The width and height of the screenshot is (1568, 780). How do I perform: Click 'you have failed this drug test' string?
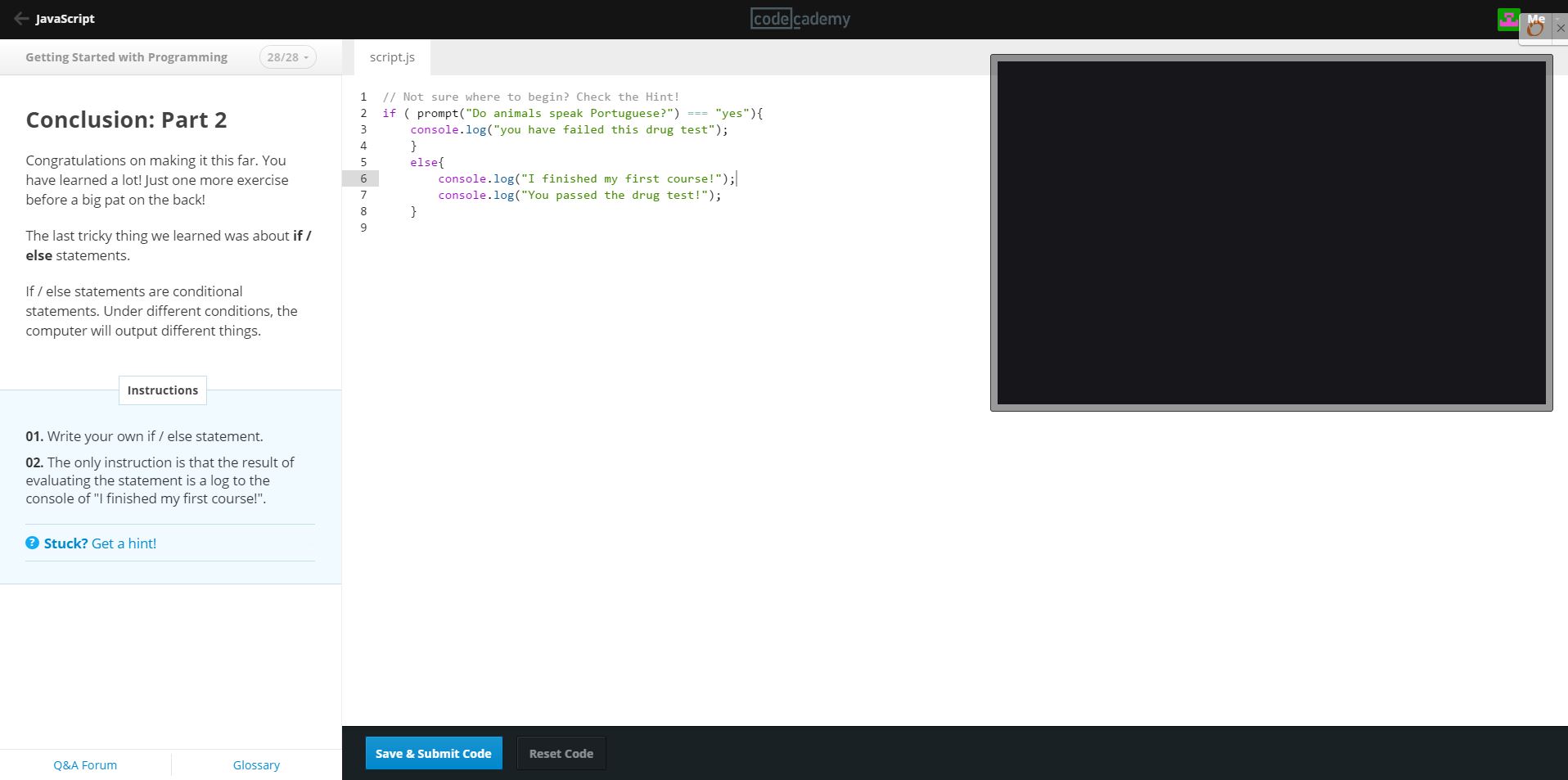[604, 129]
